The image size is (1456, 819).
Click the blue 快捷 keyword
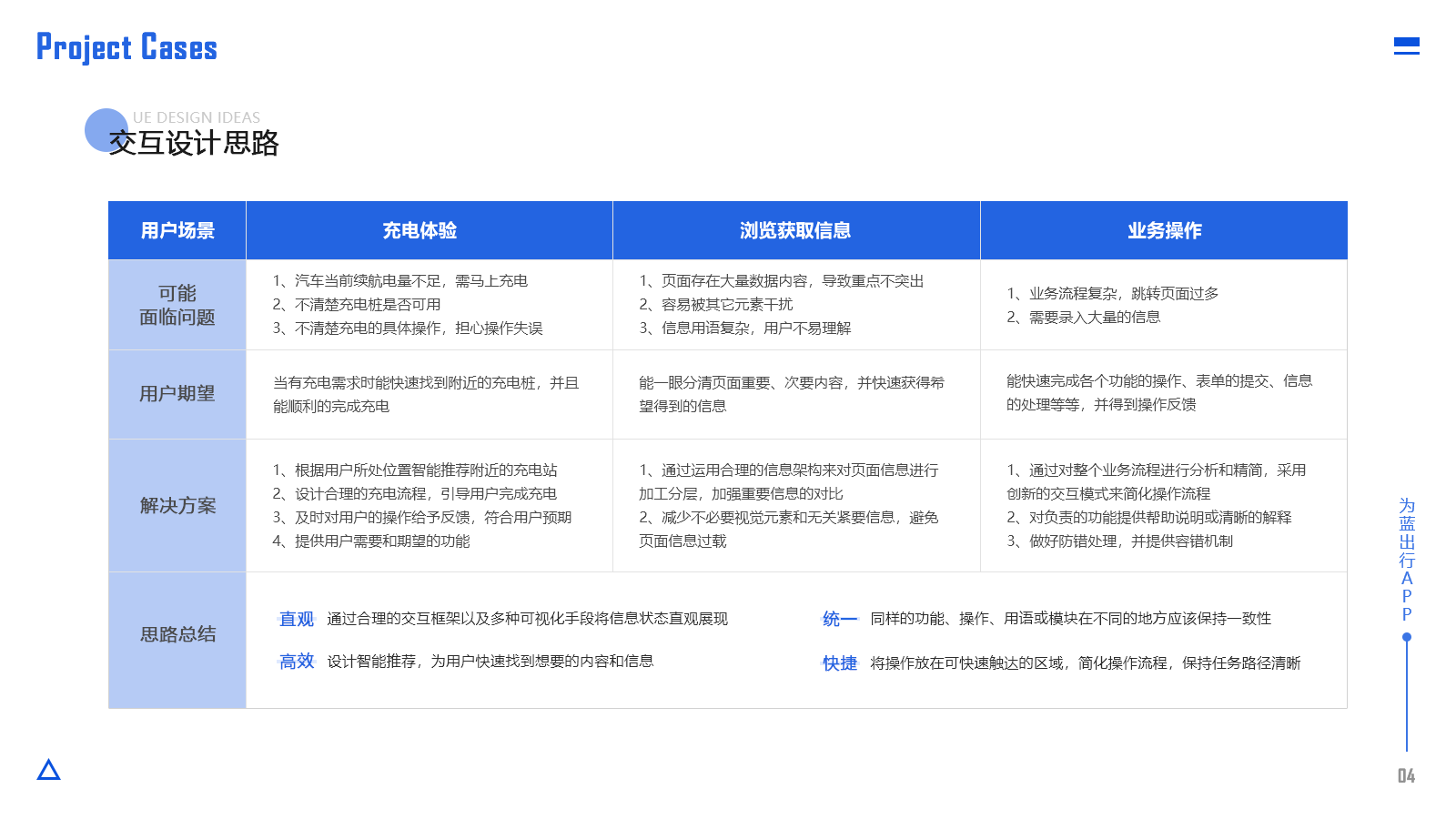(x=840, y=663)
